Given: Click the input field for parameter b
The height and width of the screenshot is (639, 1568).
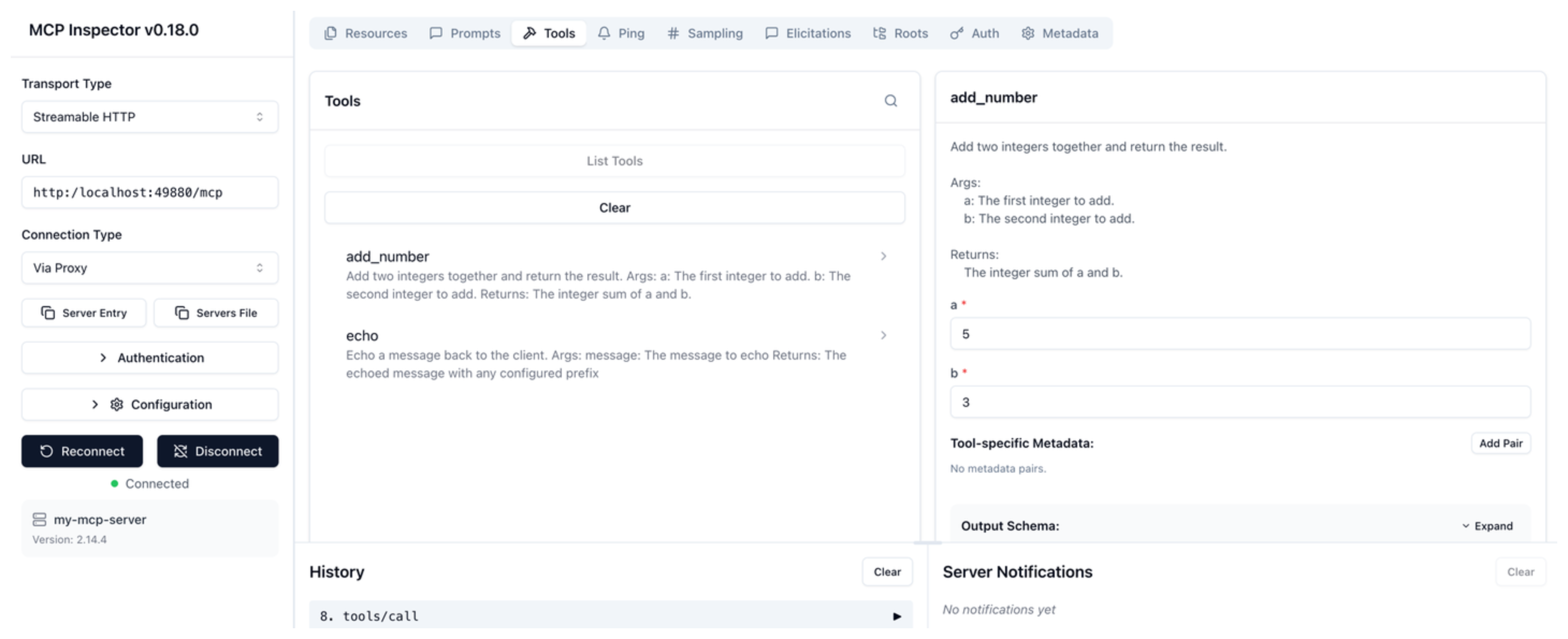Looking at the screenshot, I should click(1239, 402).
